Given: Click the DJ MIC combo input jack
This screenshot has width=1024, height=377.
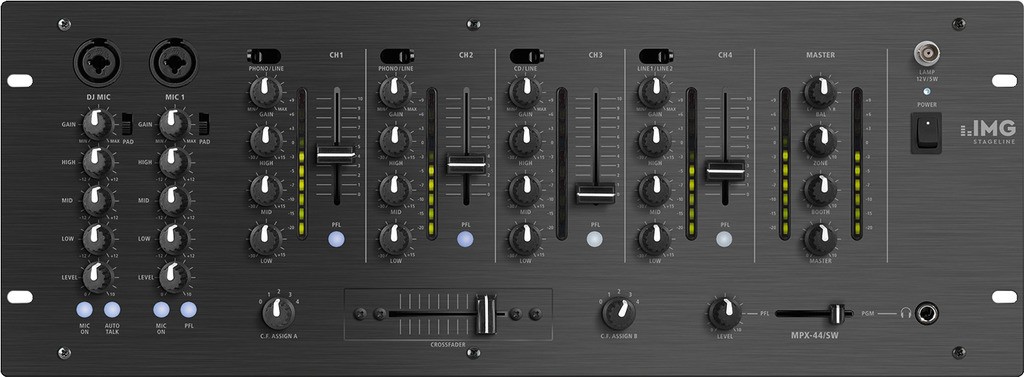Looking at the screenshot, I should (x=97, y=63).
